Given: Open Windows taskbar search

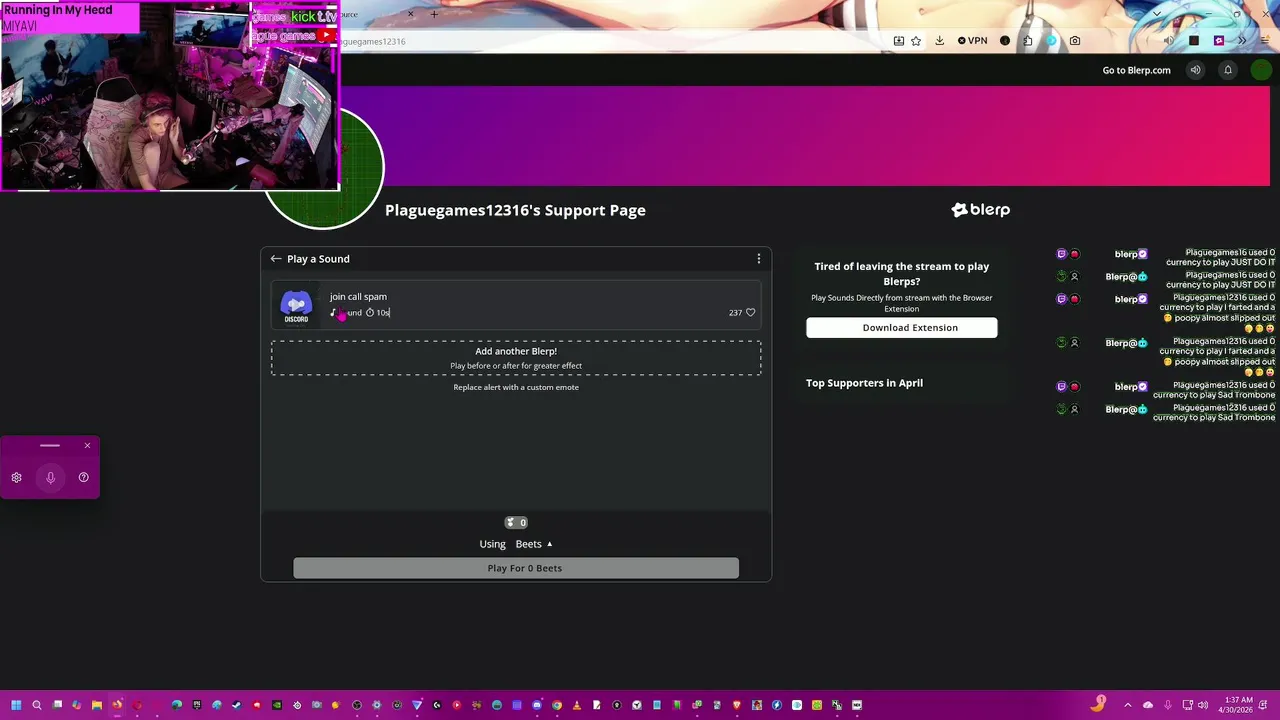Looking at the screenshot, I should 37,705.
